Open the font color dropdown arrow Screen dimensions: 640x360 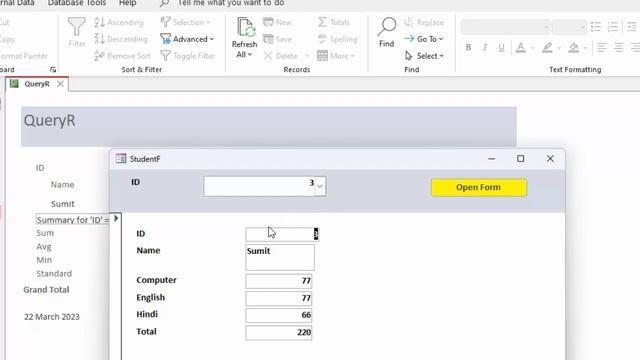pos(532,48)
